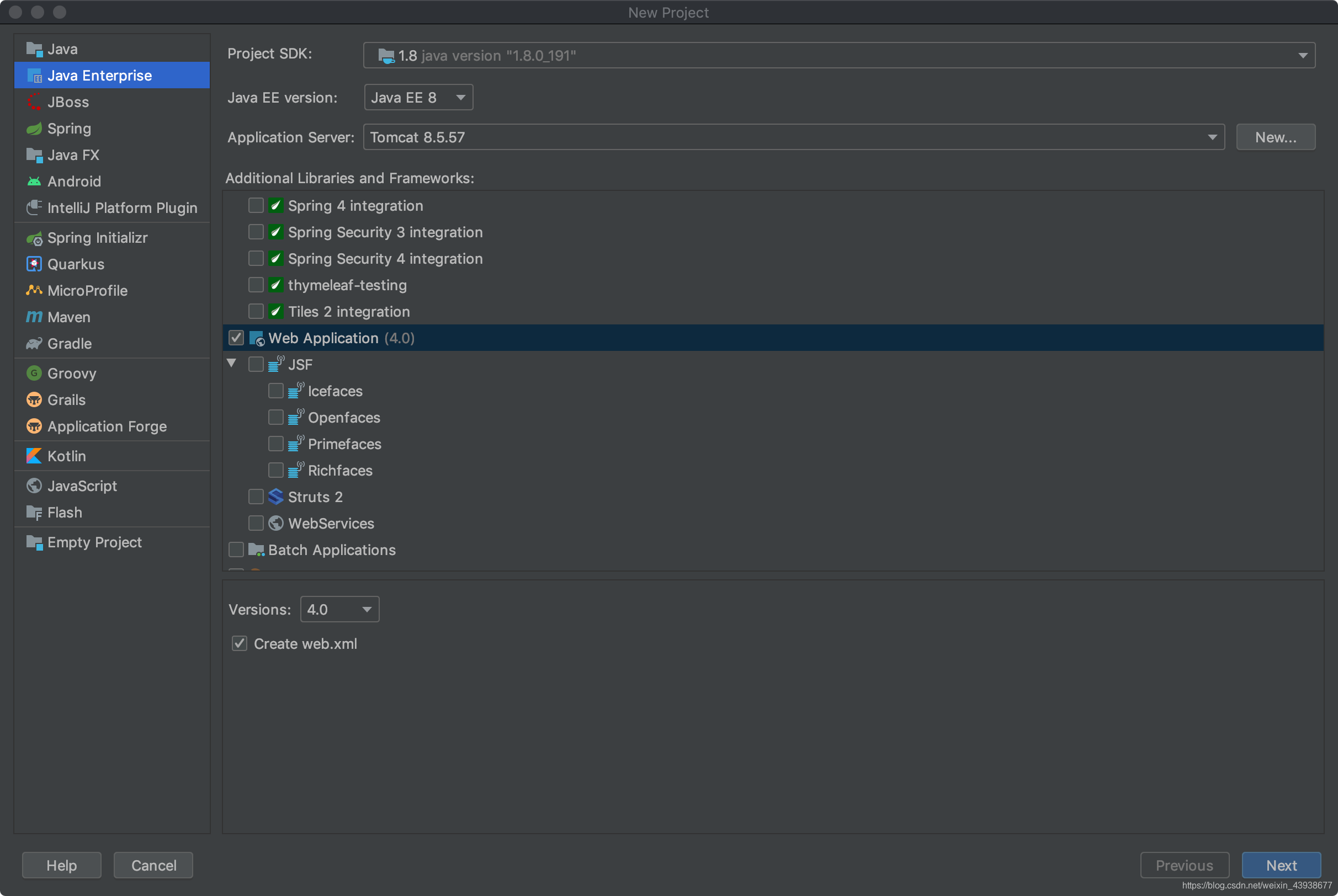Select the Kotlin project type
Viewport: 1338px width, 896px height.
[112, 457]
